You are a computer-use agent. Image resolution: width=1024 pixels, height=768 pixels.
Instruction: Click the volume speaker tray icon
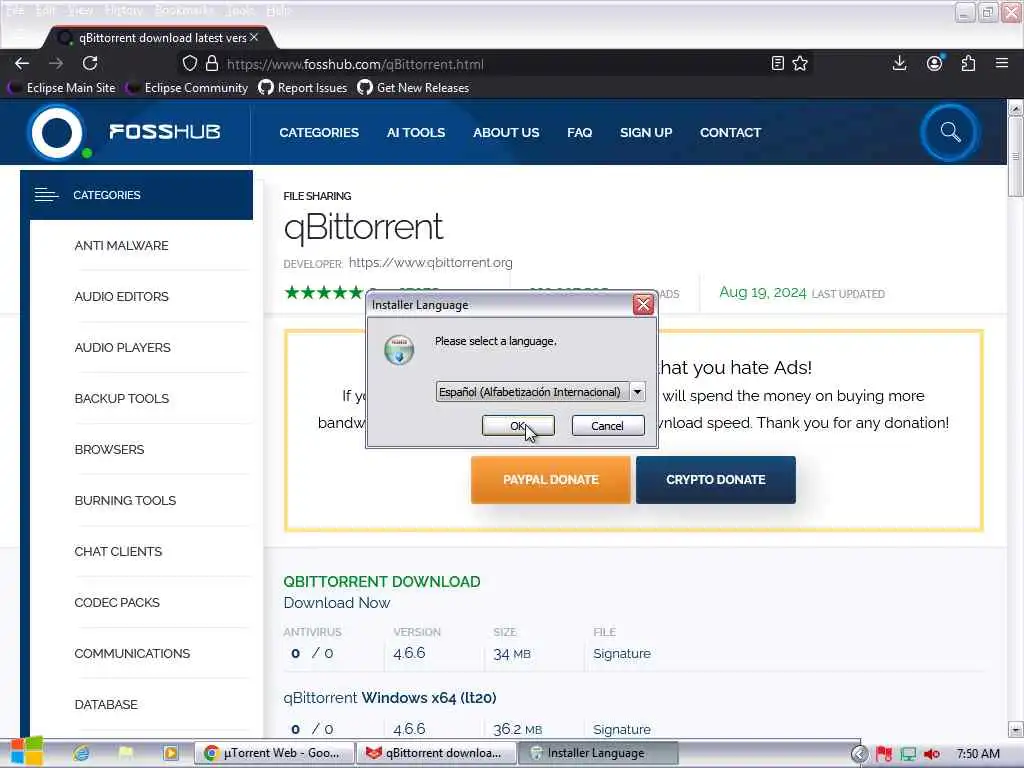click(932, 754)
